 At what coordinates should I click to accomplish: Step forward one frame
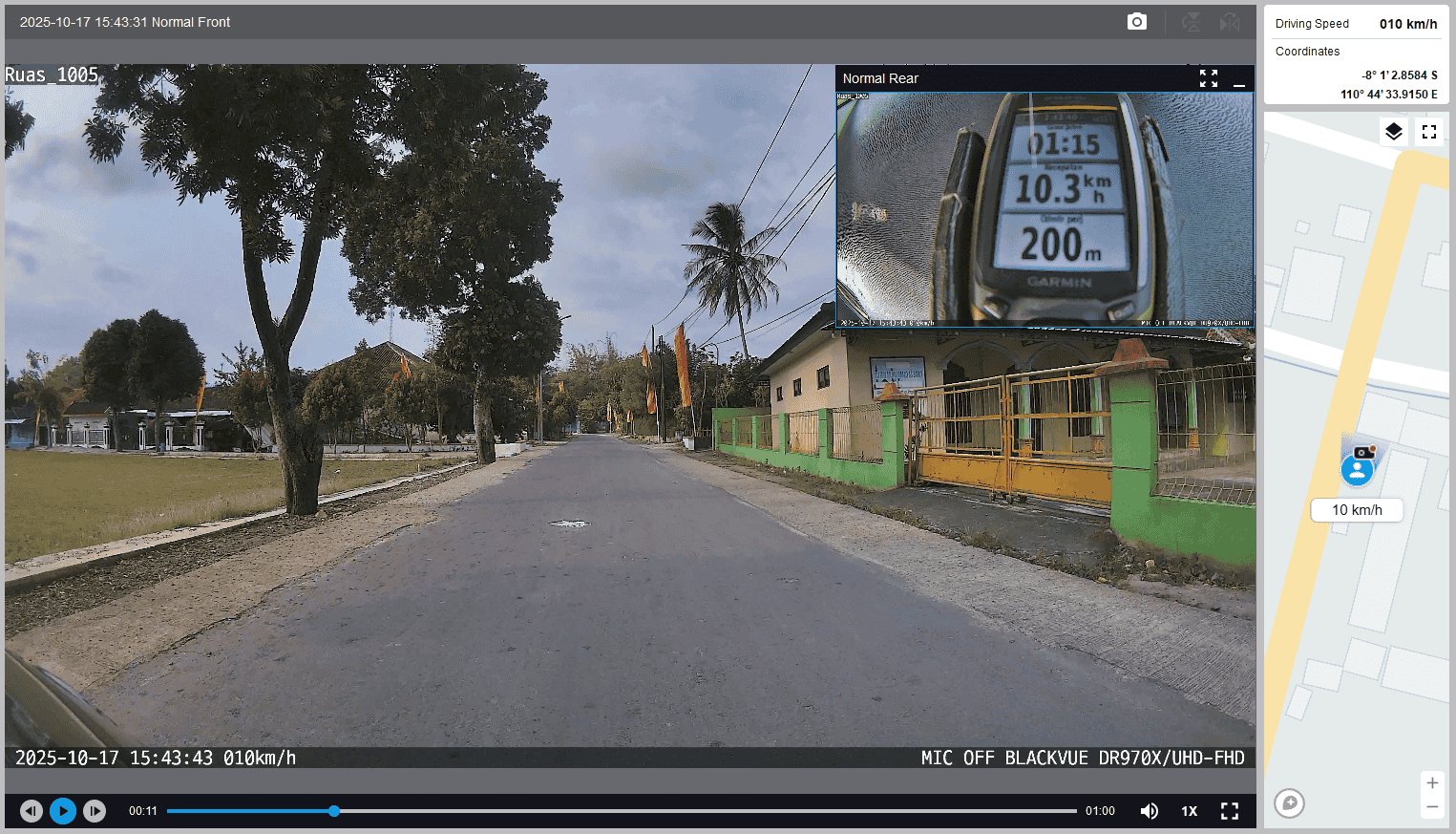(x=95, y=811)
